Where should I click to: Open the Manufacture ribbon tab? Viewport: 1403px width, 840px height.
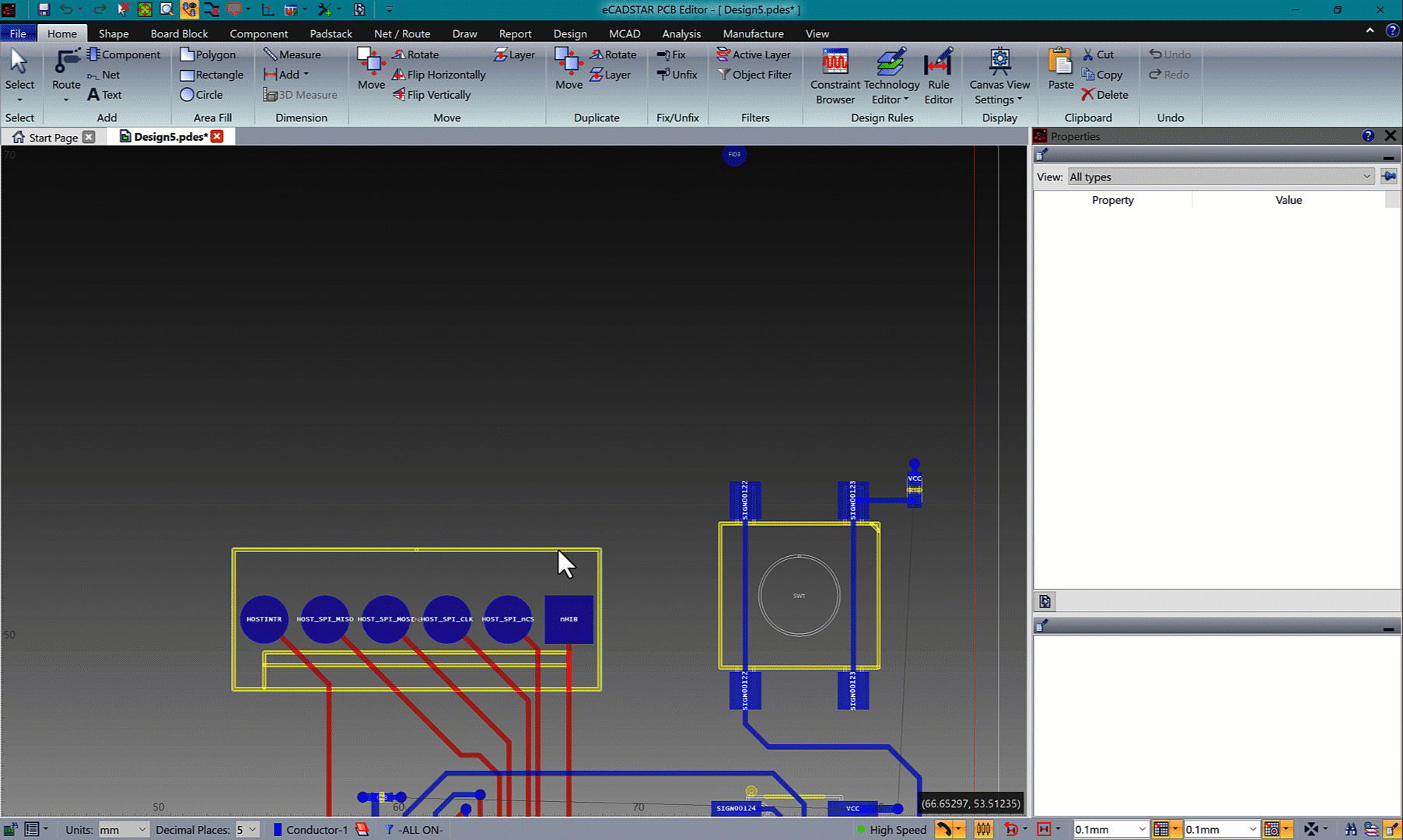click(753, 33)
